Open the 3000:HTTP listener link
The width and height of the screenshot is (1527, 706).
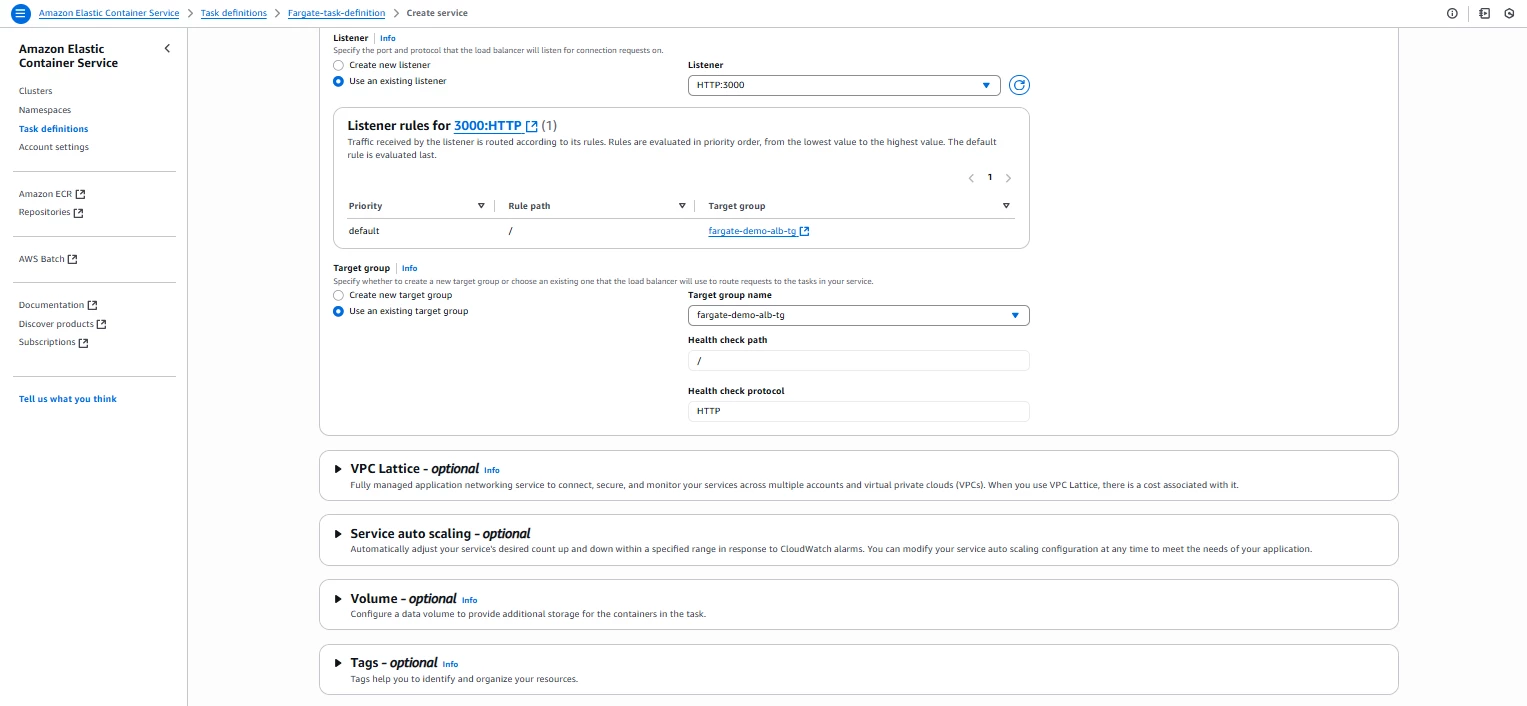(x=488, y=126)
